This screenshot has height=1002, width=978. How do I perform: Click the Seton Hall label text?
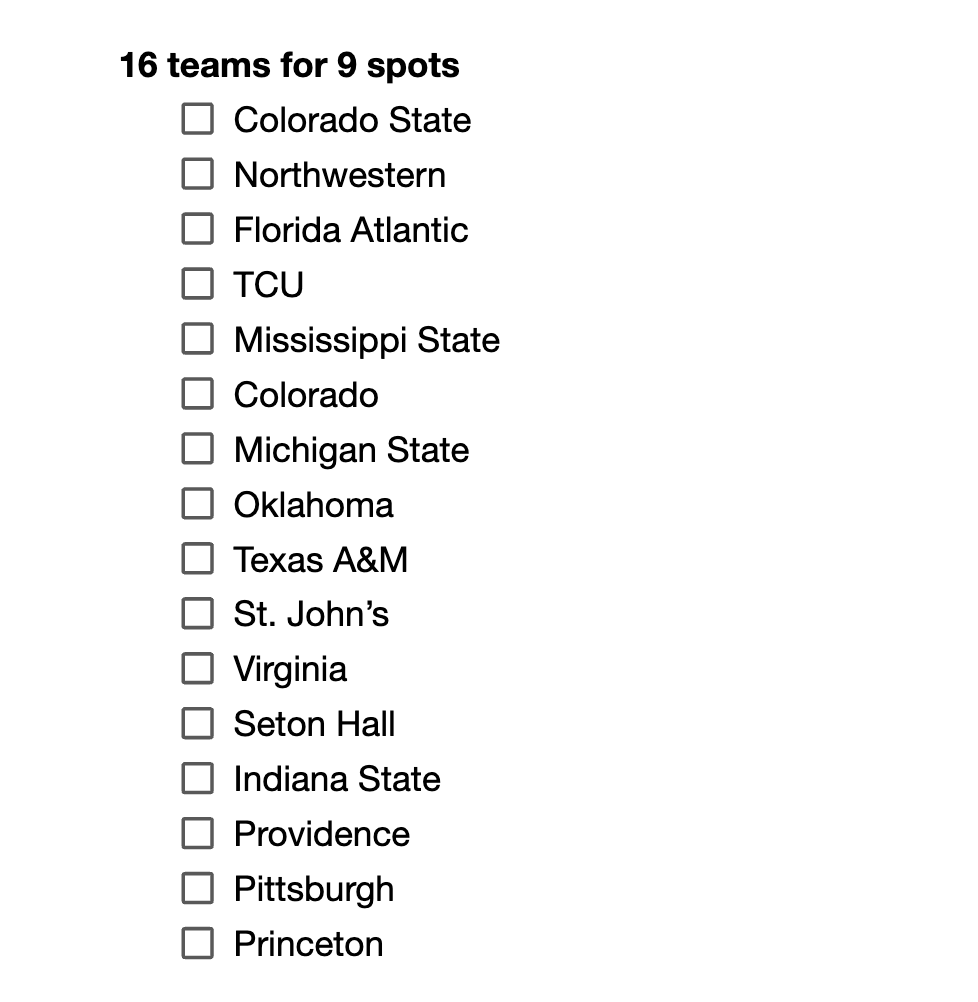[314, 724]
